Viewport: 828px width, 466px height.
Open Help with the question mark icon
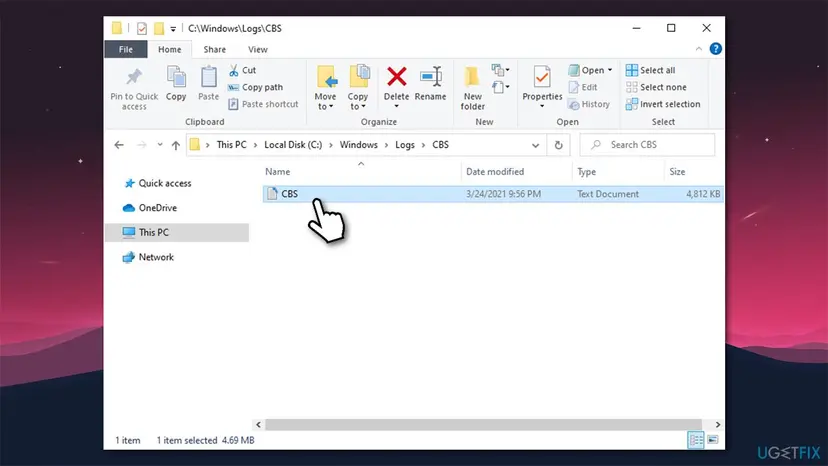click(x=716, y=49)
